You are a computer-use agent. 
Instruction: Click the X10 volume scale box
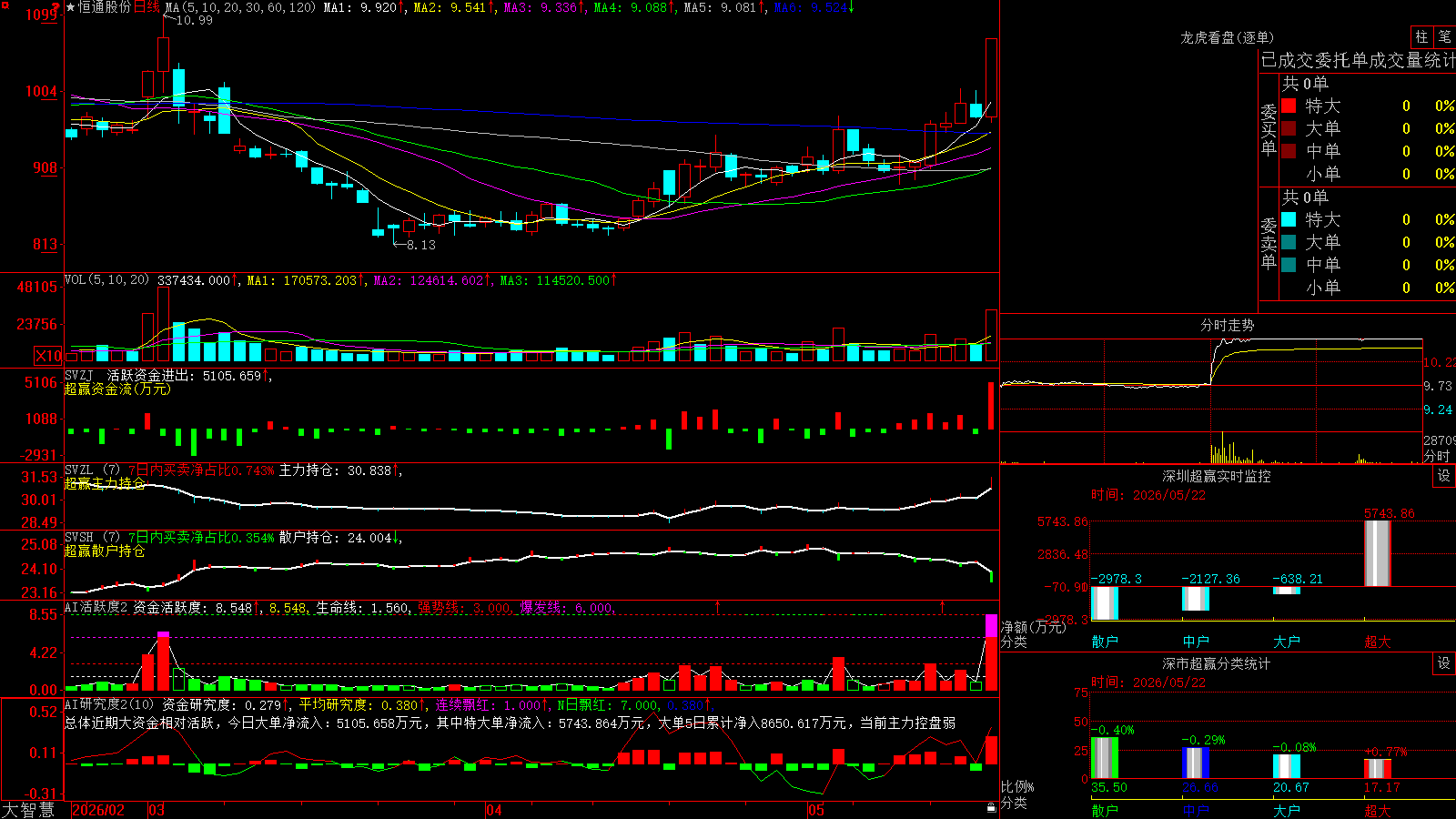(48, 356)
